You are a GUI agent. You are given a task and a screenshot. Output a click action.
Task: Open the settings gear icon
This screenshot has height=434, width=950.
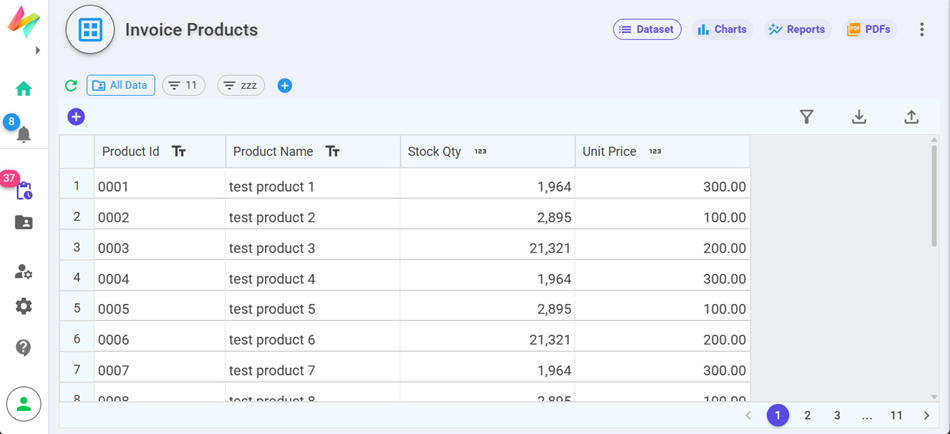tap(24, 307)
